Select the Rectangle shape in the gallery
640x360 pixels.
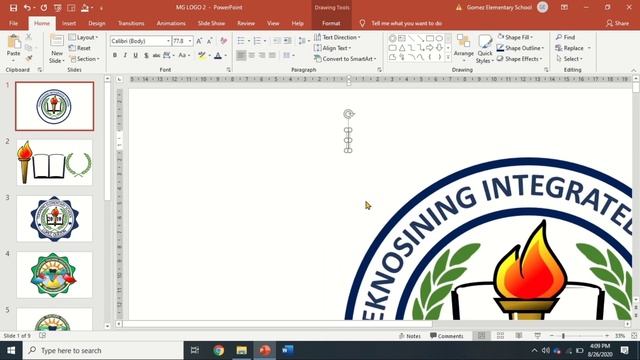(x=430, y=38)
